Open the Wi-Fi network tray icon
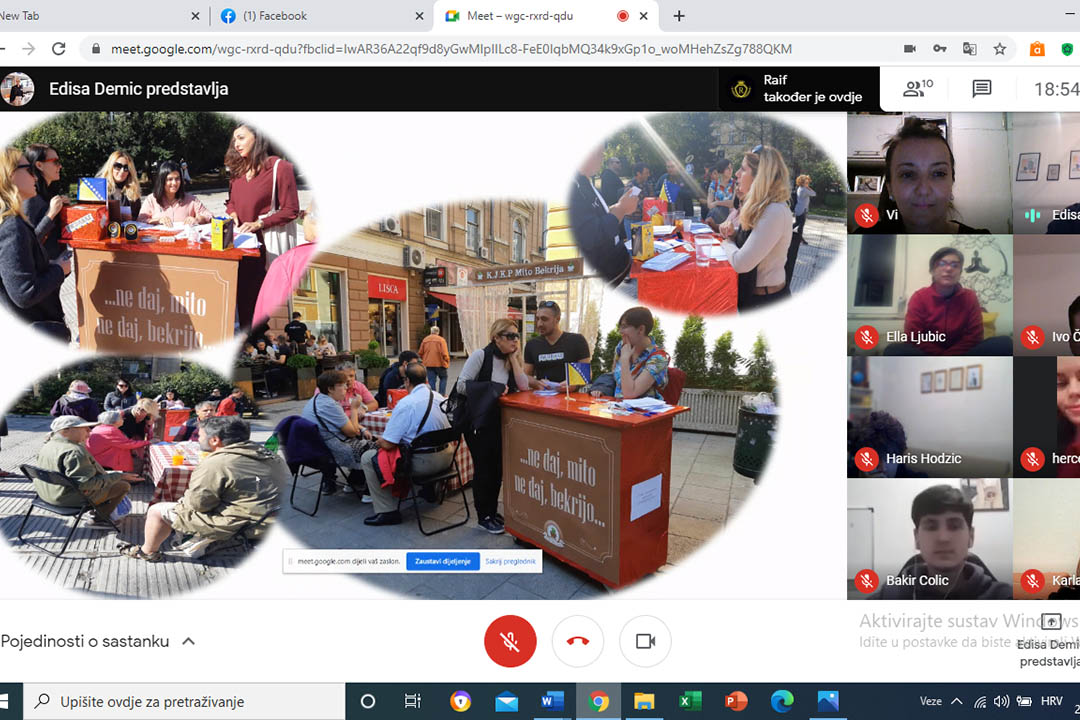 point(979,701)
